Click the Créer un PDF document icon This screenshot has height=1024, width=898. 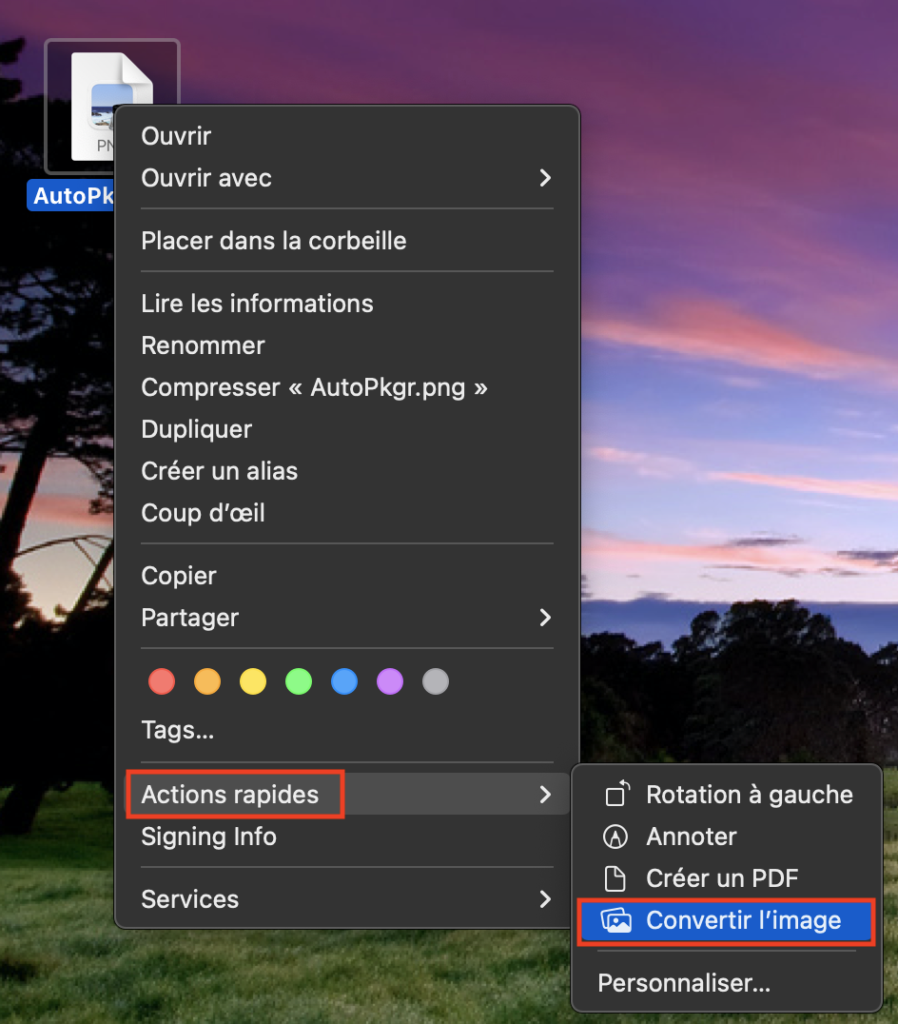(x=615, y=878)
